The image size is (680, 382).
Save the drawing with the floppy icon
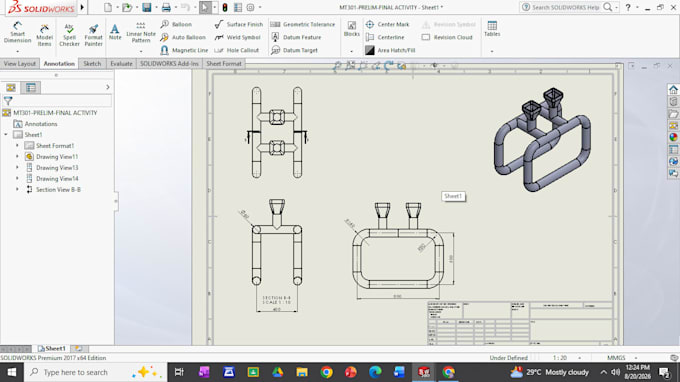147,7
